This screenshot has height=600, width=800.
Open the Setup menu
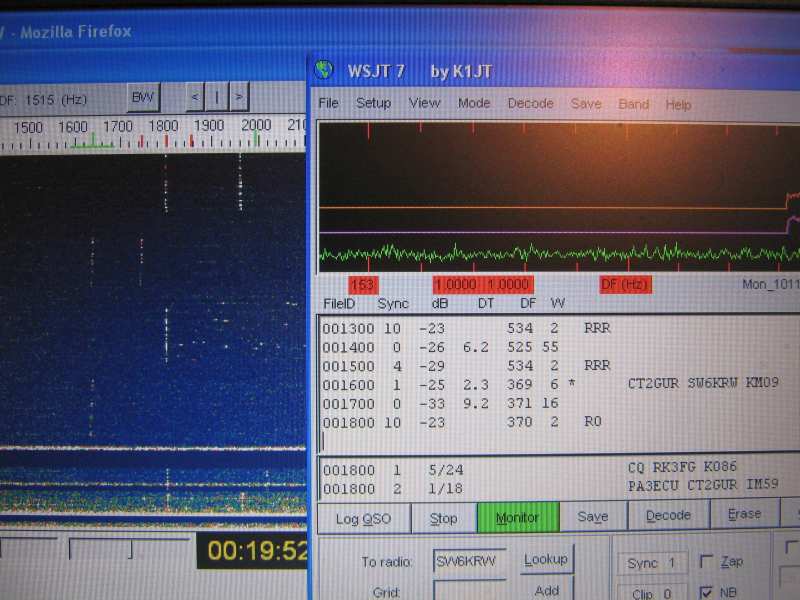coord(373,103)
